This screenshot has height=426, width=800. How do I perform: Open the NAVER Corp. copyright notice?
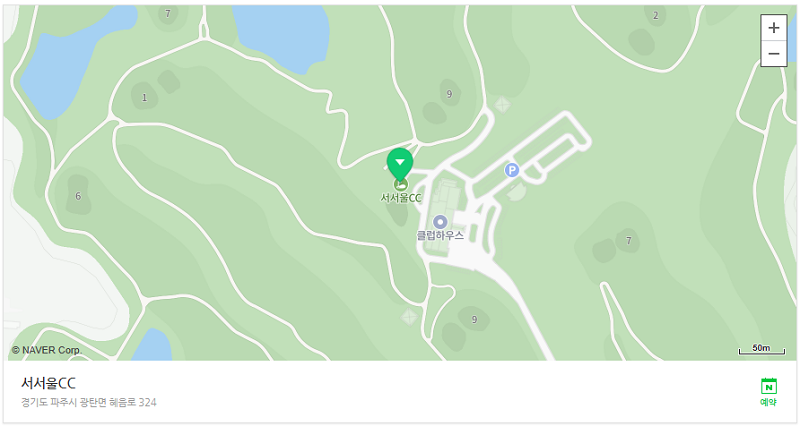[x=47, y=350]
